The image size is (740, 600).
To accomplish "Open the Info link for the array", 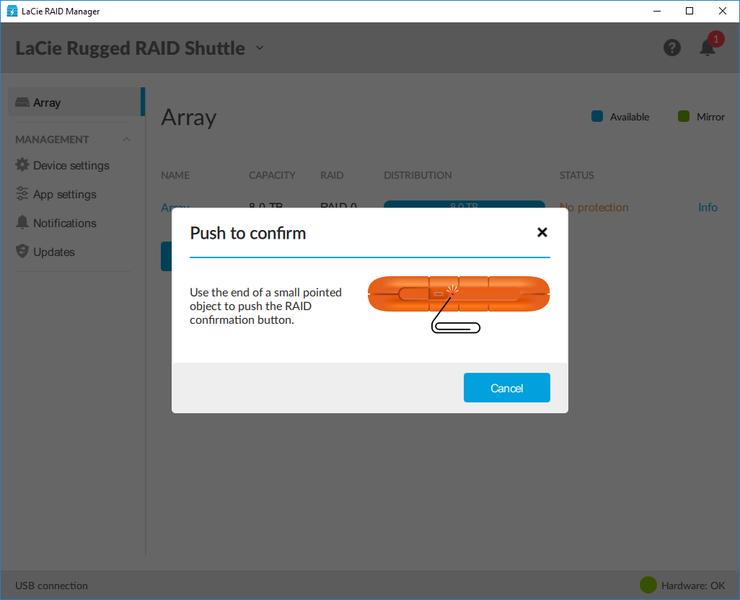I will [707, 207].
